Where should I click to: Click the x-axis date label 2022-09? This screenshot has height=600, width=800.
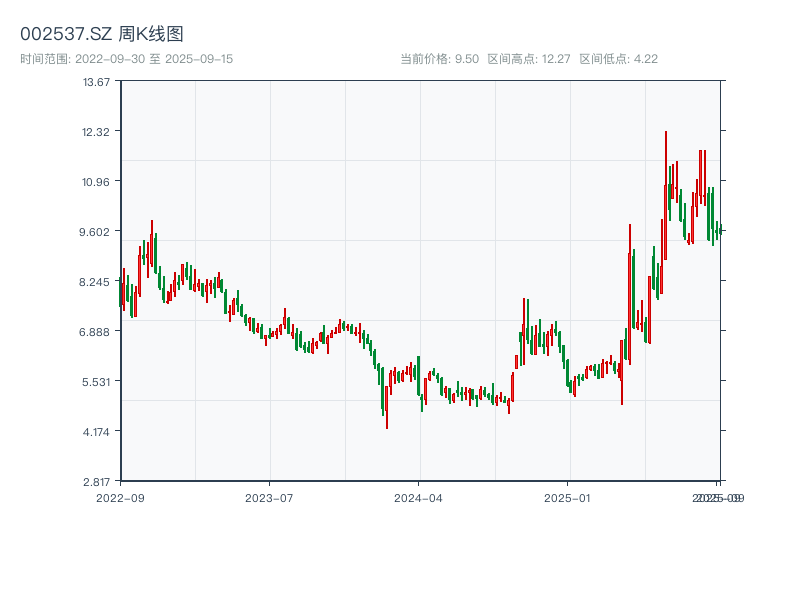point(120,498)
